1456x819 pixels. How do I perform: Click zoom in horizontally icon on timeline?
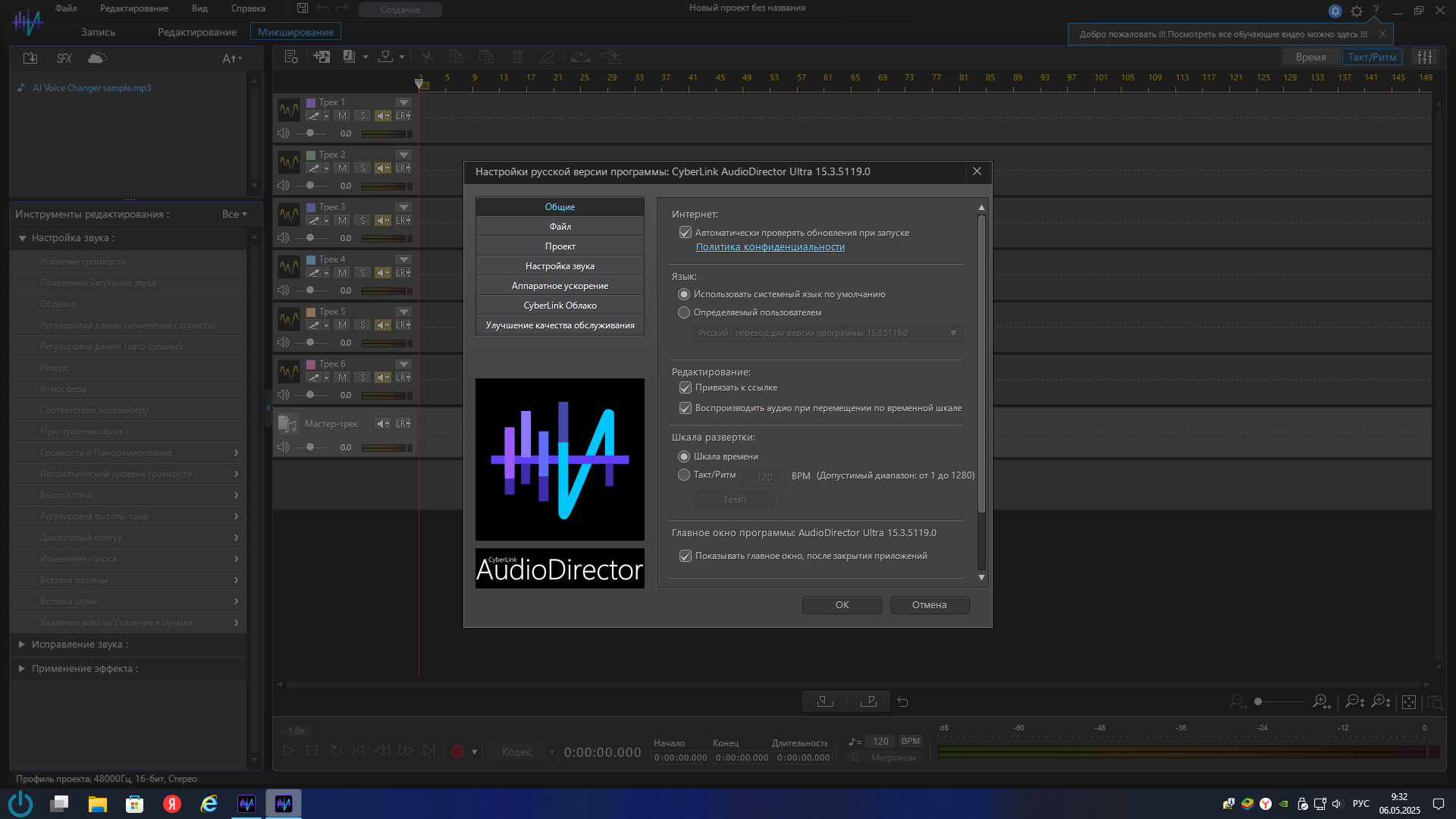[1322, 701]
